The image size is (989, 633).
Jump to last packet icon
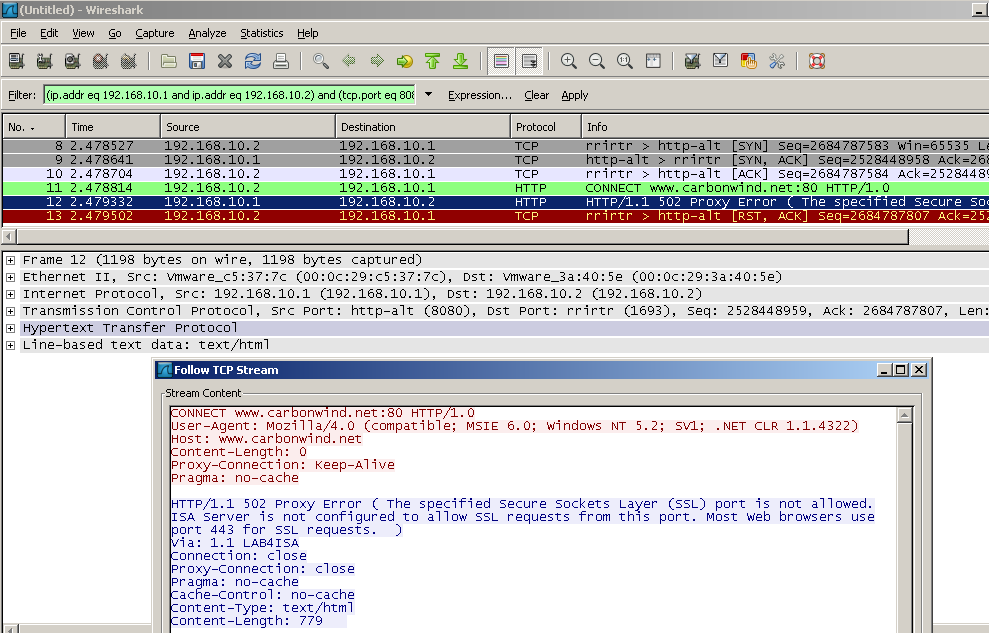[x=460, y=61]
